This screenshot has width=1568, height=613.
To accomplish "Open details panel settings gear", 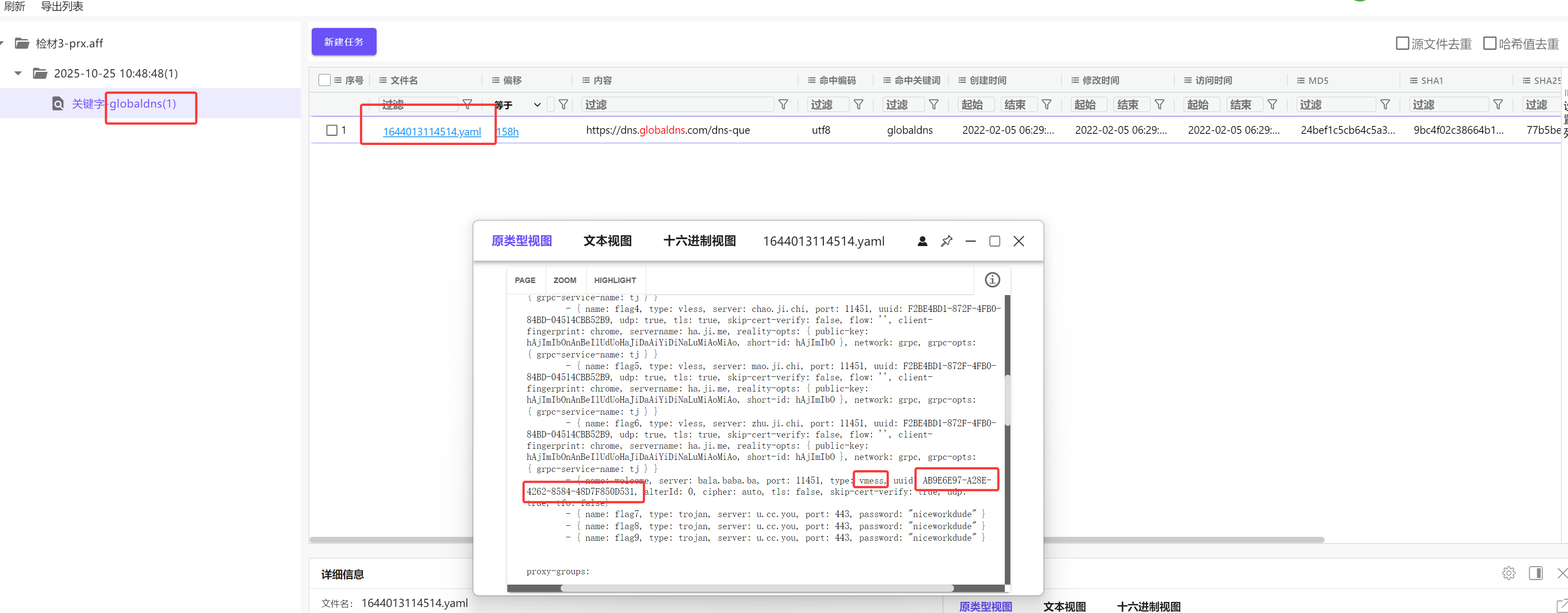I will pyautogui.click(x=1508, y=573).
